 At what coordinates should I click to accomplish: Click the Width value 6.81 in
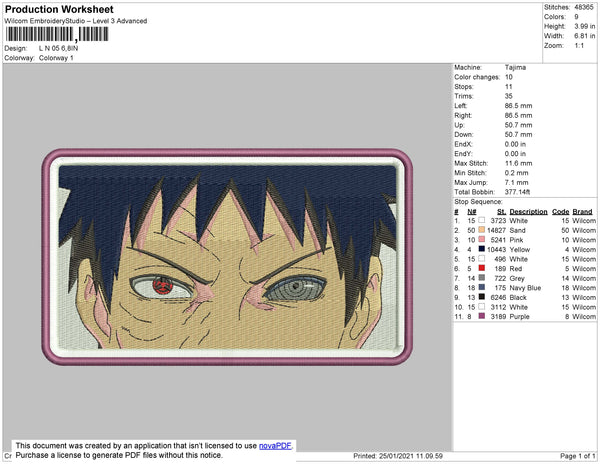coord(584,36)
